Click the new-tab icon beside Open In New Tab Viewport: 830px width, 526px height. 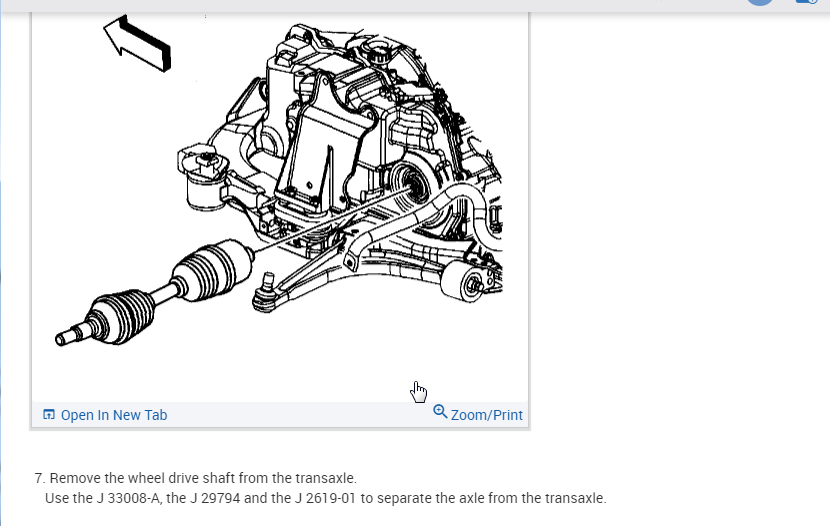[x=49, y=414]
